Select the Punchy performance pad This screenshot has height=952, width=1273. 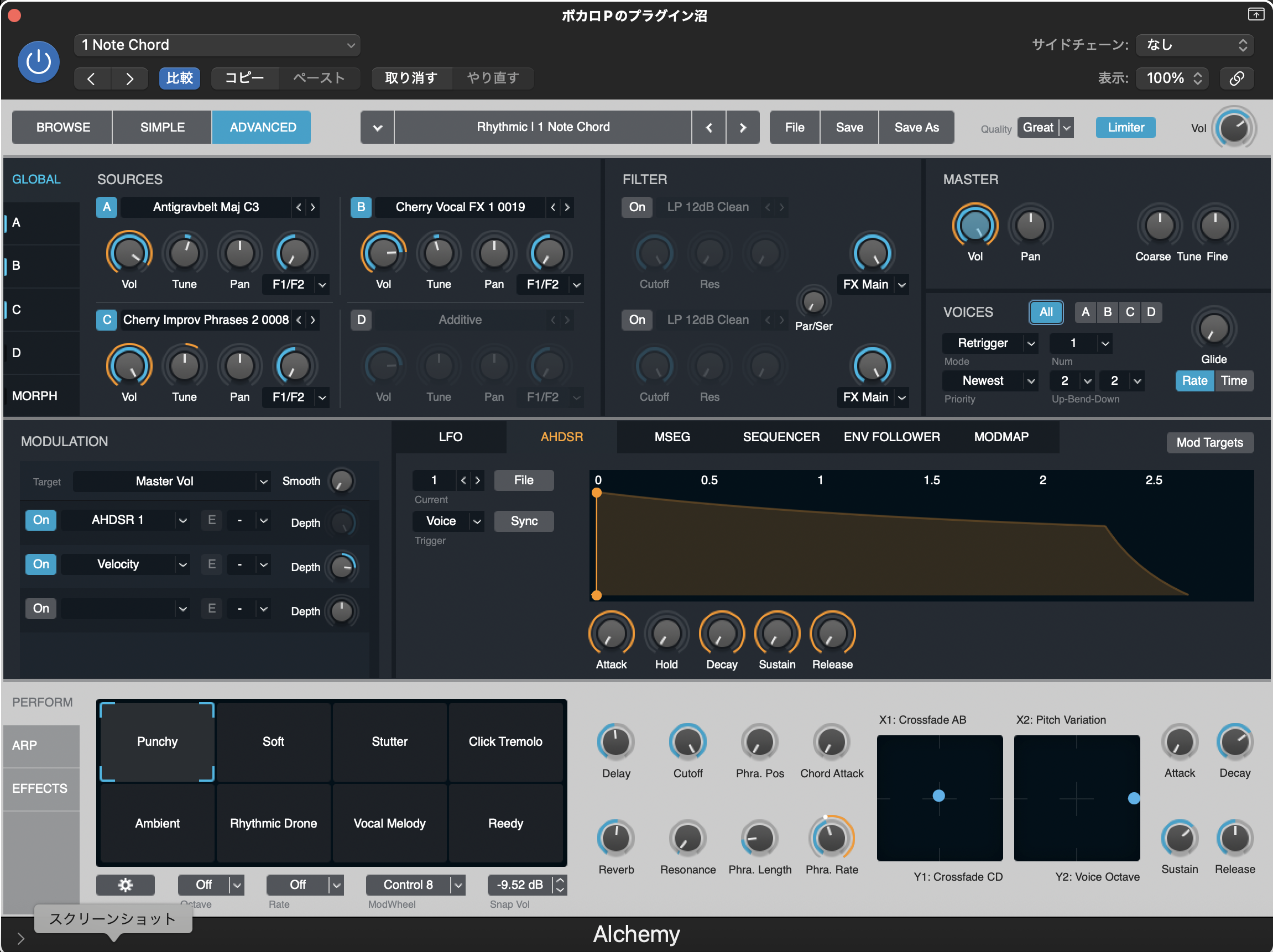click(x=157, y=742)
